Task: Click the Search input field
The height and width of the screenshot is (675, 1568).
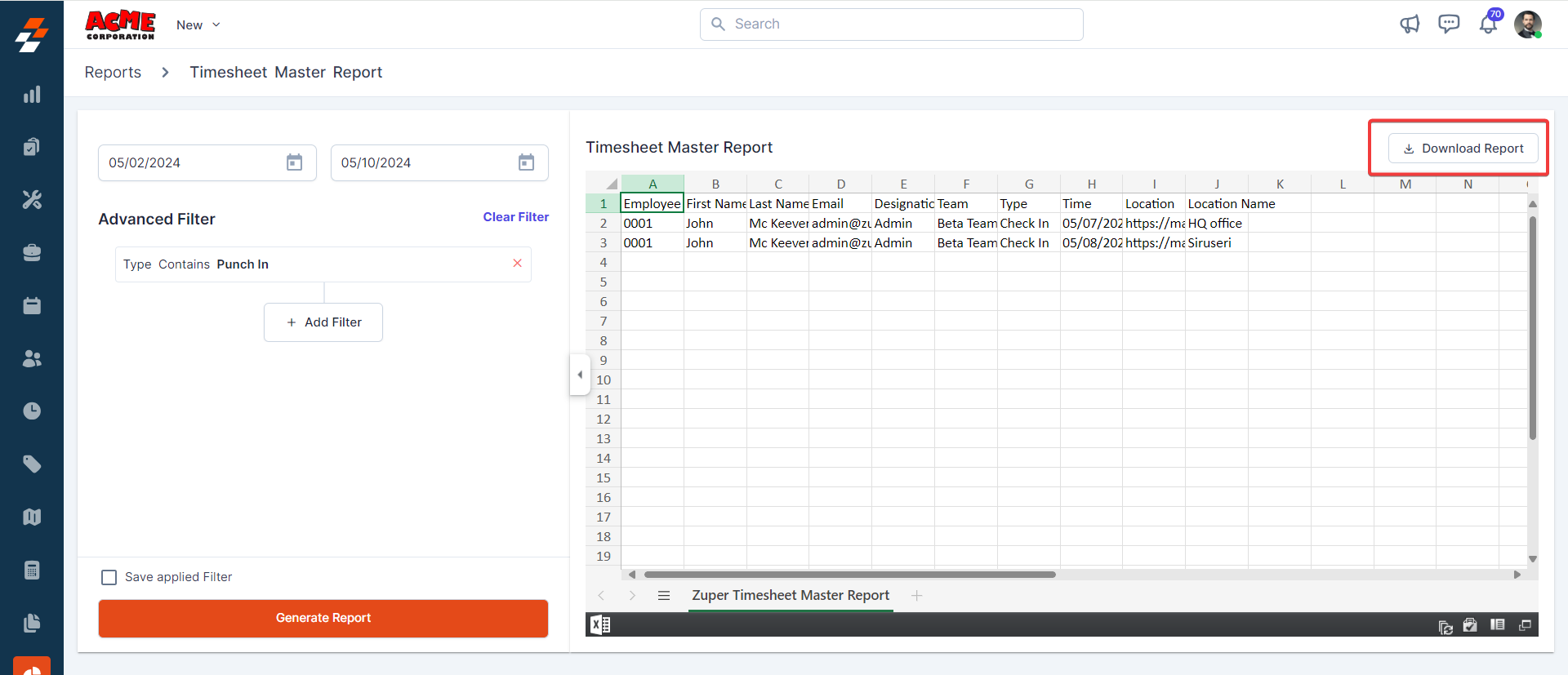Action: click(x=892, y=24)
